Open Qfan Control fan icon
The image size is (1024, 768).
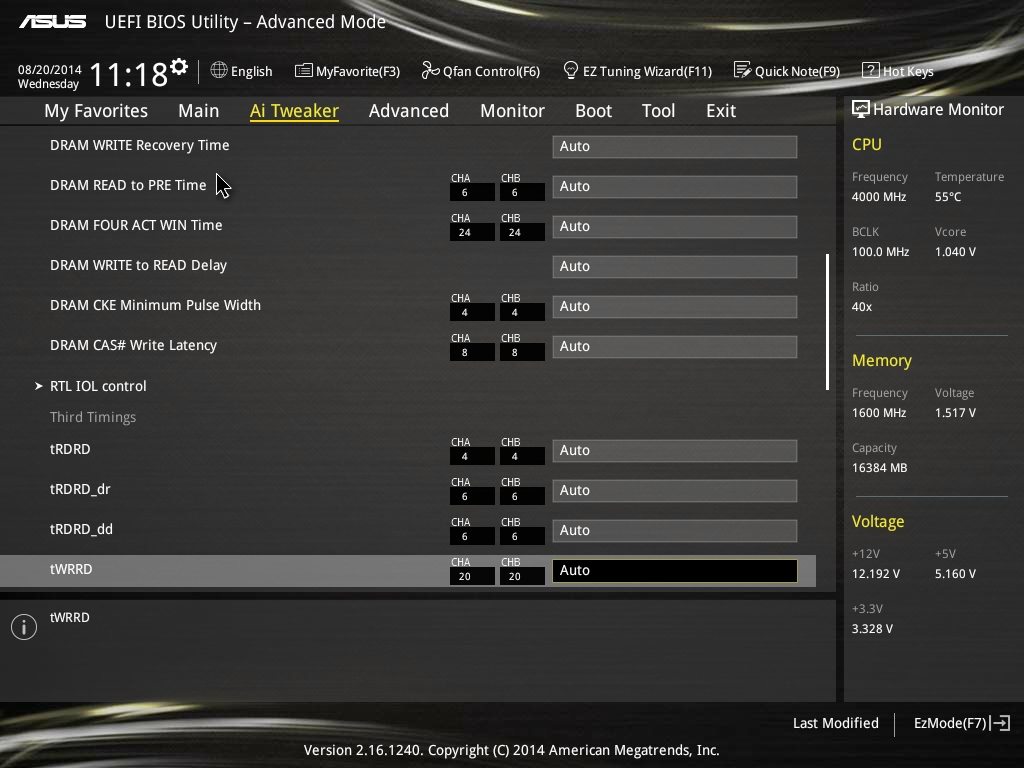(430, 70)
